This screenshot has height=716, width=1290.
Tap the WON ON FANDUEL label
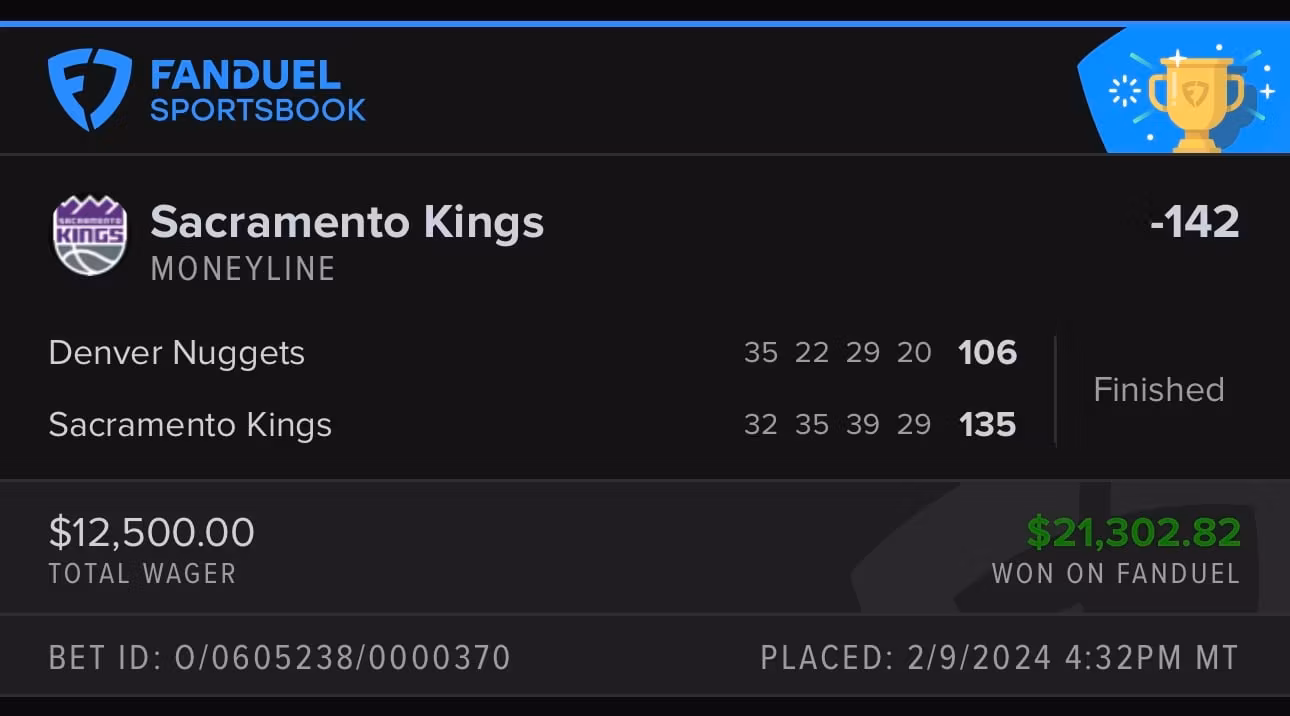tap(1115, 574)
